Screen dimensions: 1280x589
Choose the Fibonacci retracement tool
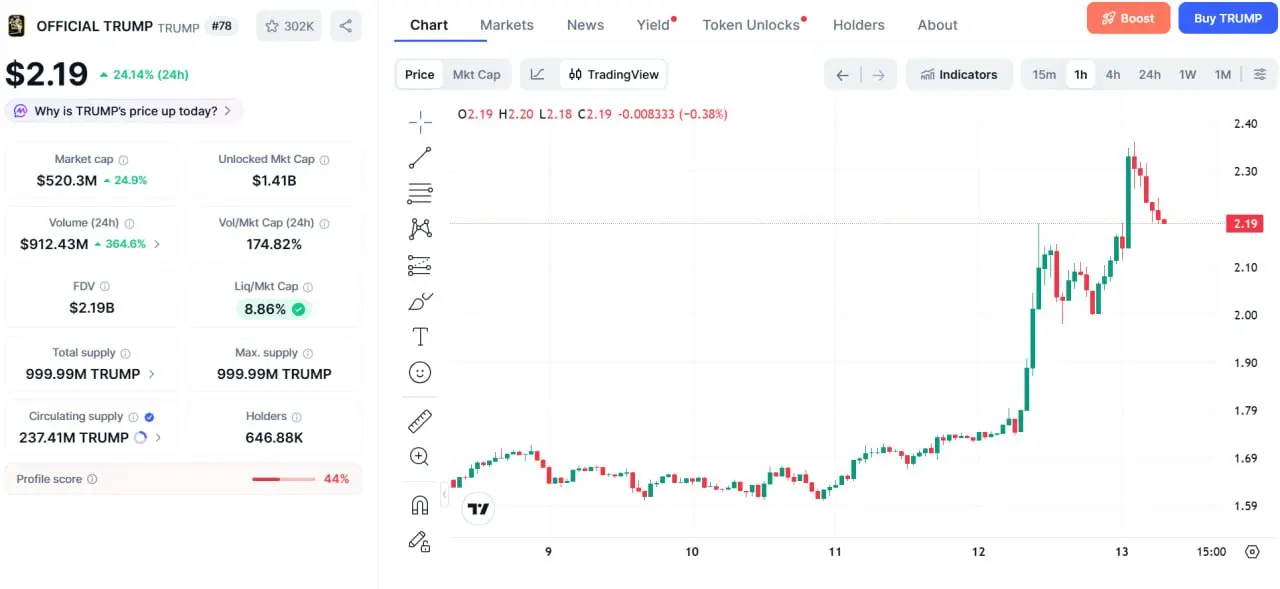coord(420,194)
